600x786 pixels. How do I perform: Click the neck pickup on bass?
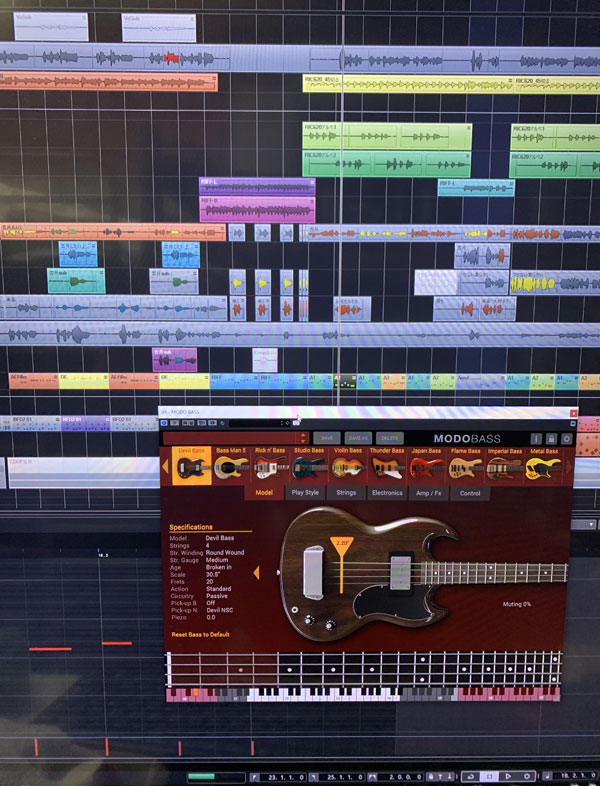(x=401, y=572)
